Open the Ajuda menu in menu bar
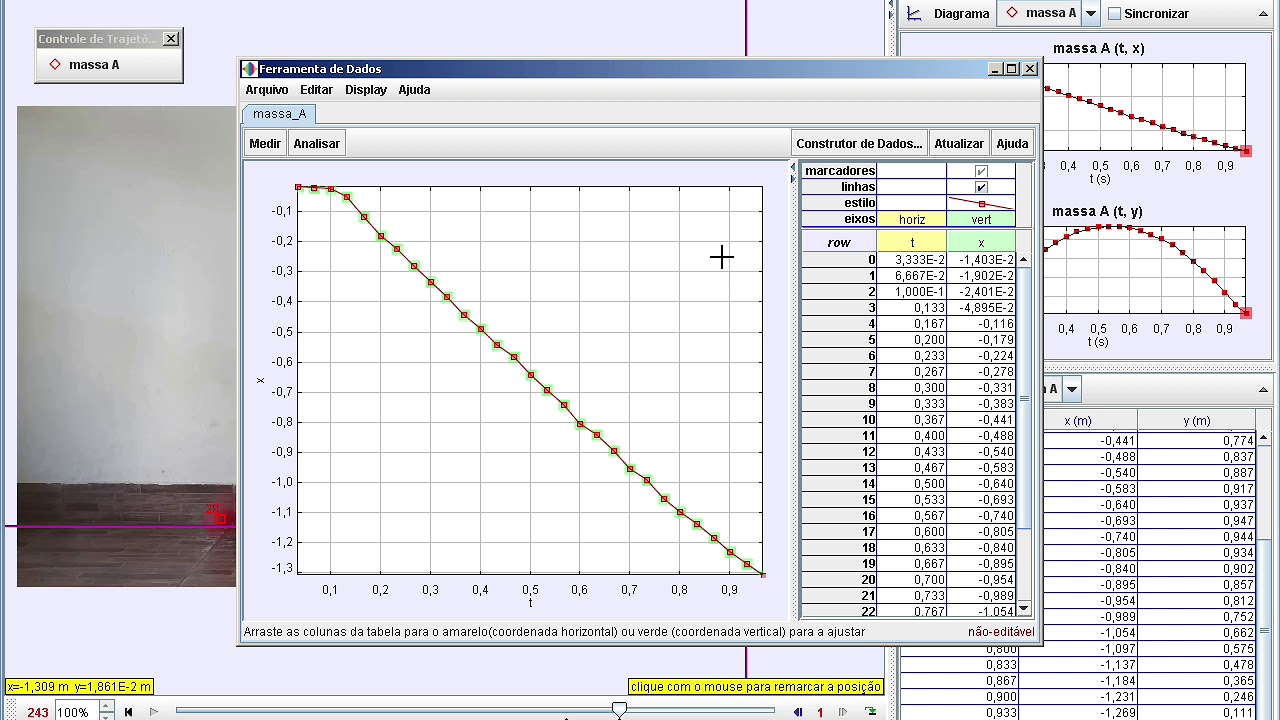The height and width of the screenshot is (720, 1280). click(x=414, y=90)
